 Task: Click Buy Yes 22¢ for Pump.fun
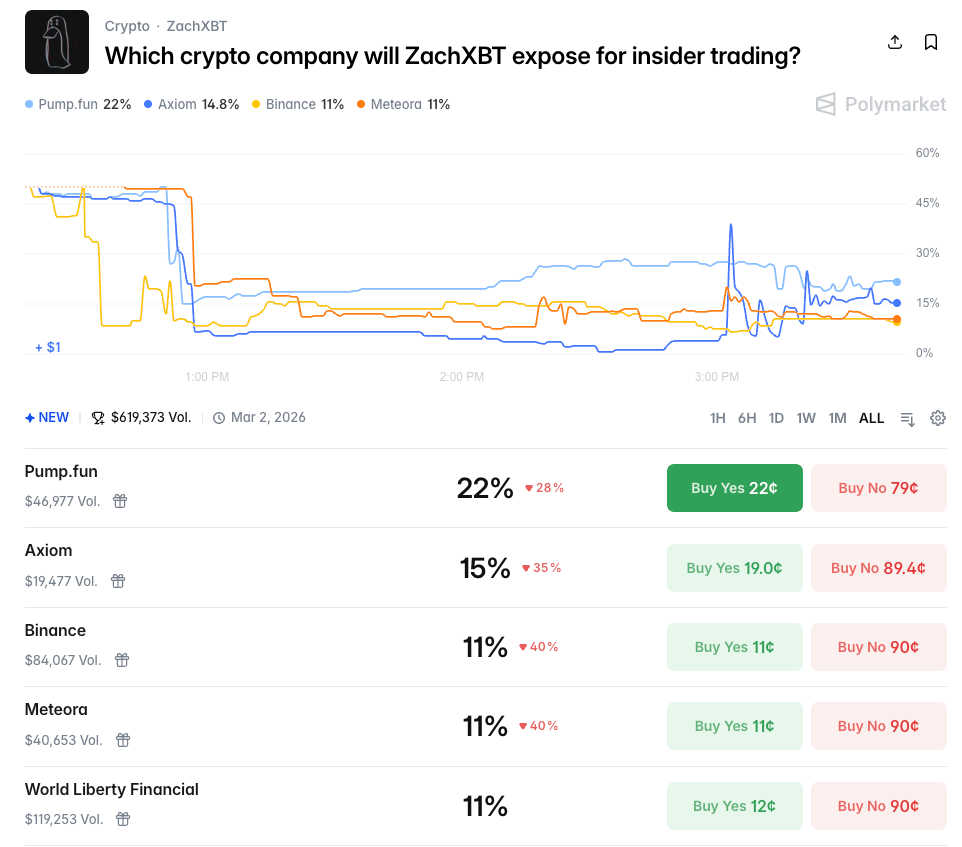[x=734, y=488]
